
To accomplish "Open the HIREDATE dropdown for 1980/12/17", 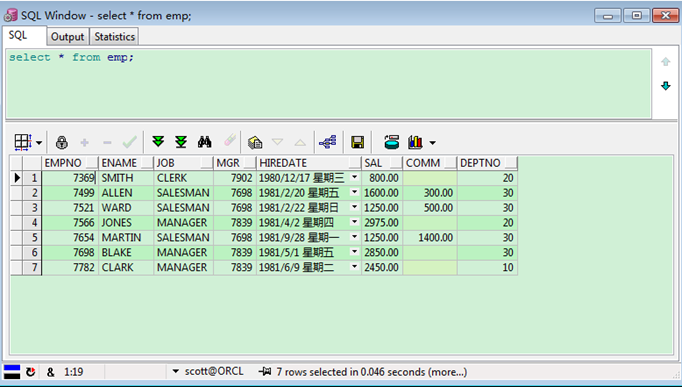I will tap(355, 177).
